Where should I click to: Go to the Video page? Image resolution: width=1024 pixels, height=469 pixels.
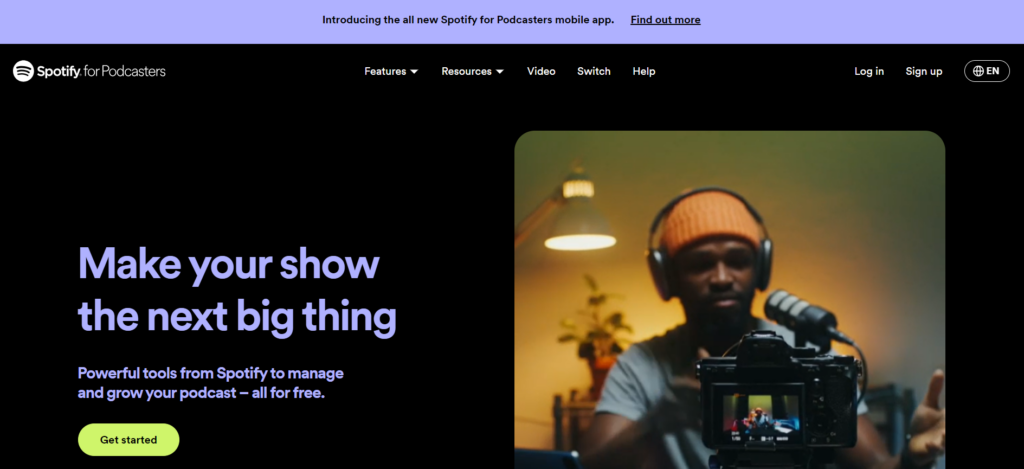[x=541, y=71]
